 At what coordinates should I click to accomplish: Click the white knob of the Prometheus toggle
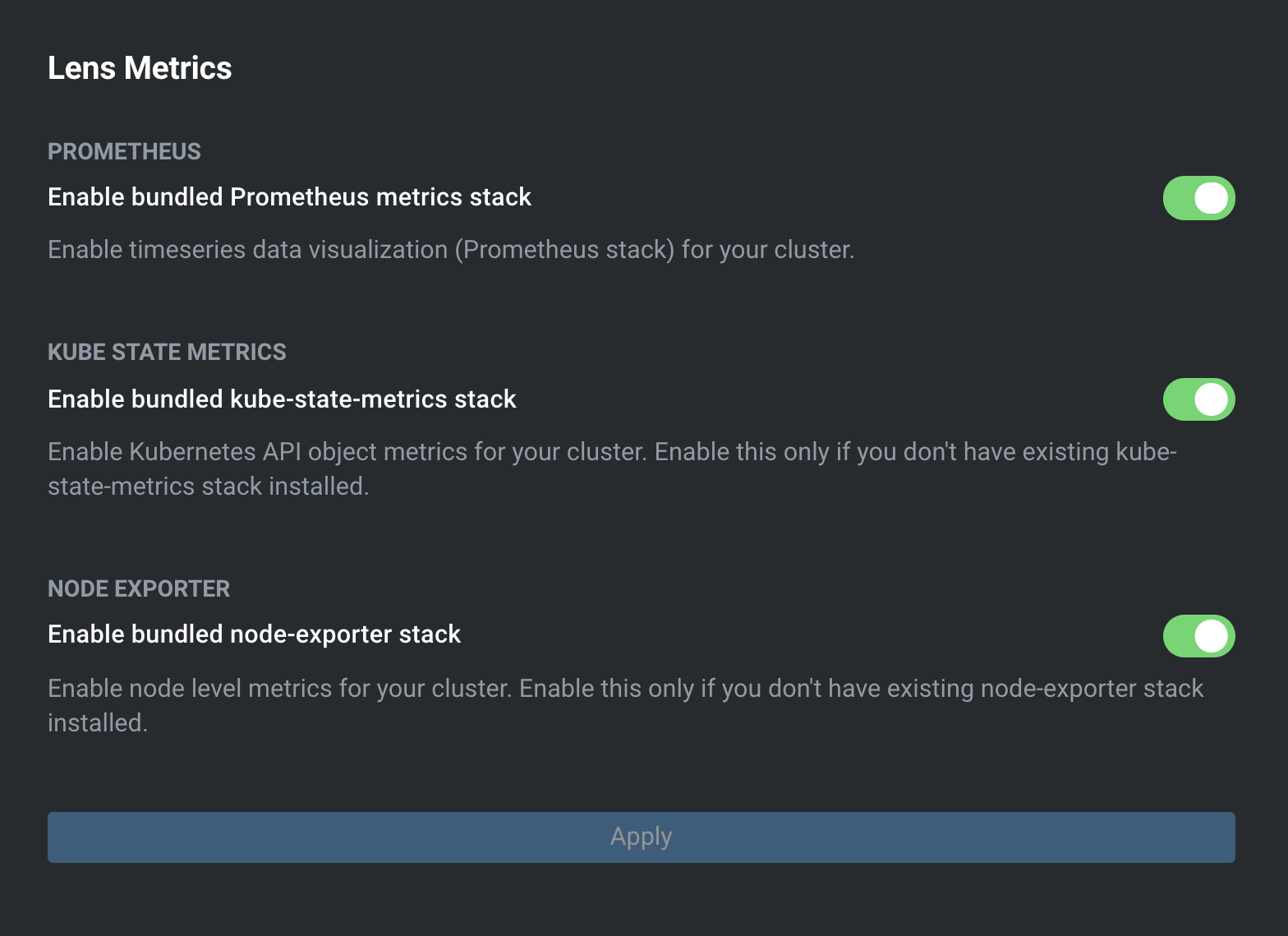pos(1212,198)
